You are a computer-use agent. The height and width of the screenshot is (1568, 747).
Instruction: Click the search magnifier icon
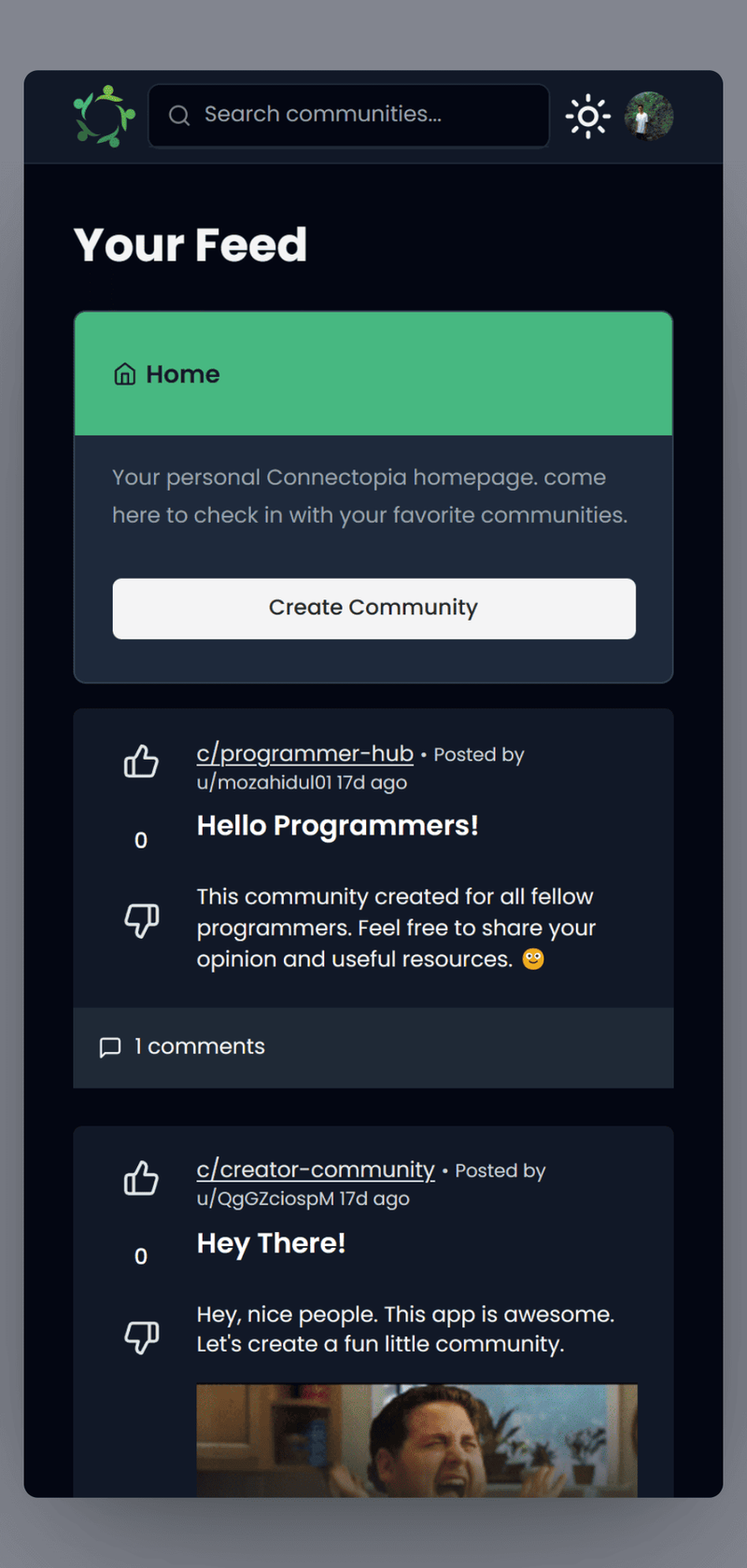[x=178, y=116]
